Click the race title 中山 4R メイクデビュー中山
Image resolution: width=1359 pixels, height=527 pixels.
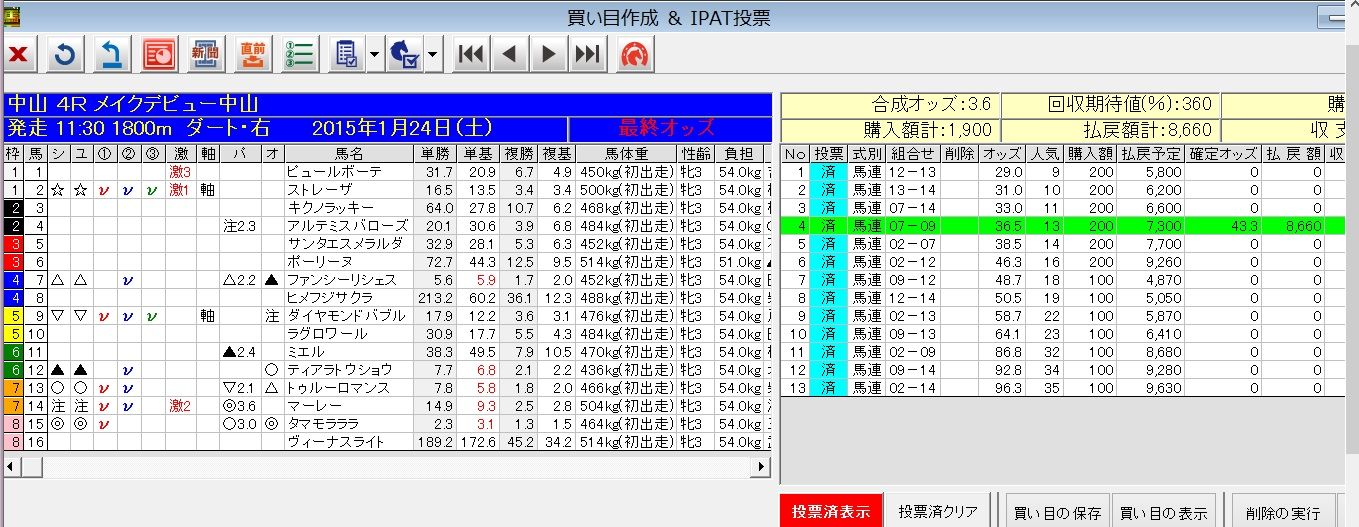[132, 105]
